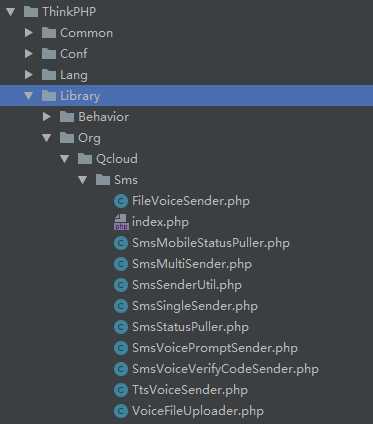Select SmsMobileStatusPuller.php in the tree
The width and height of the screenshot is (373, 424).
coord(211,243)
